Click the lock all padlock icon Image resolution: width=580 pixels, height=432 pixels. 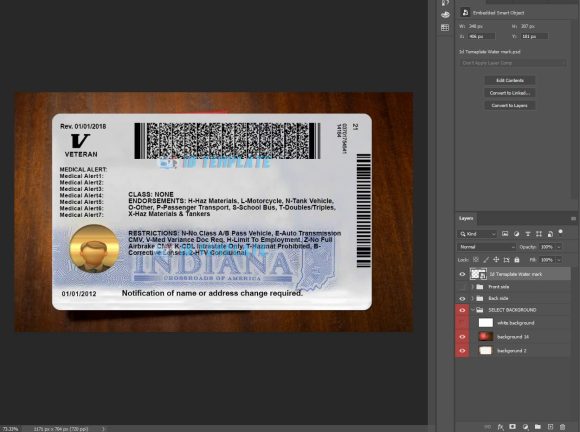point(517,260)
